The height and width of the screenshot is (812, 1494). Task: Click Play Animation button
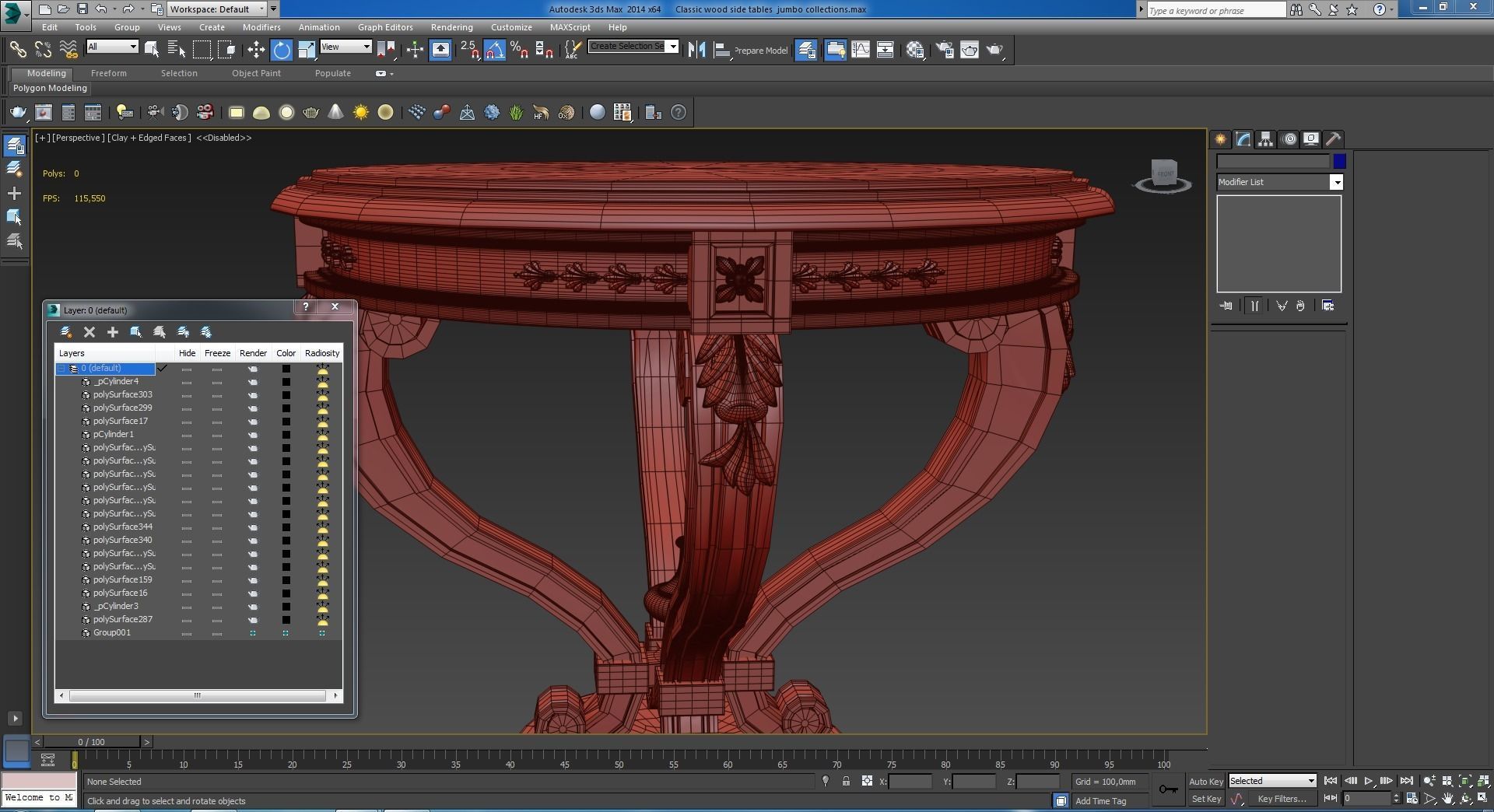pos(1368,781)
